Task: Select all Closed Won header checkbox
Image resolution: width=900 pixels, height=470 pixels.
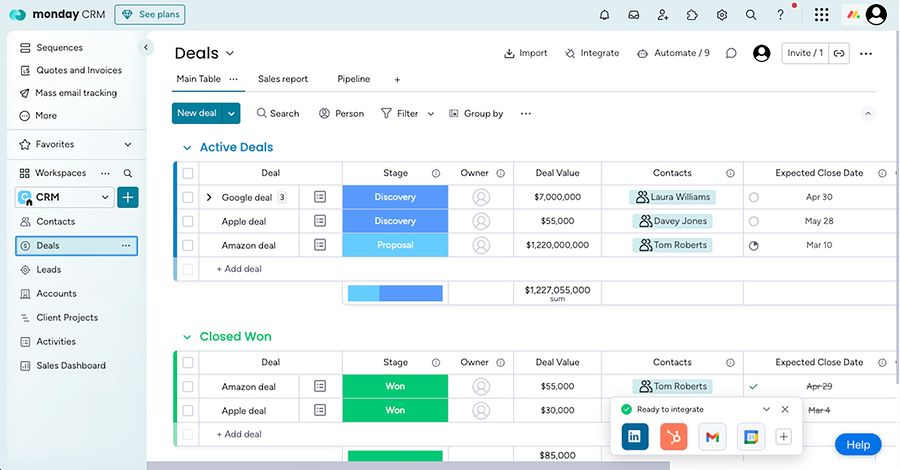Action: click(x=188, y=362)
